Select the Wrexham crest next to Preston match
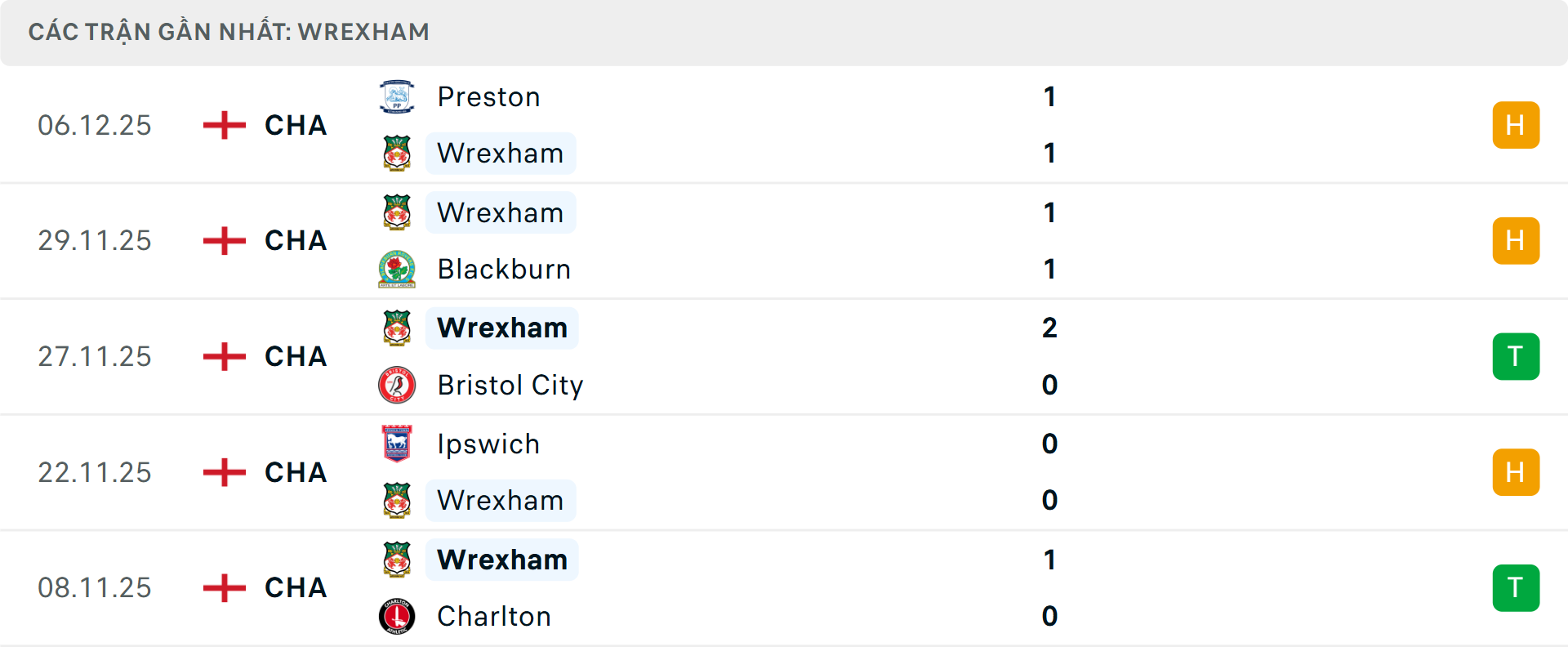This screenshot has height=647, width=1568. coord(396,153)
